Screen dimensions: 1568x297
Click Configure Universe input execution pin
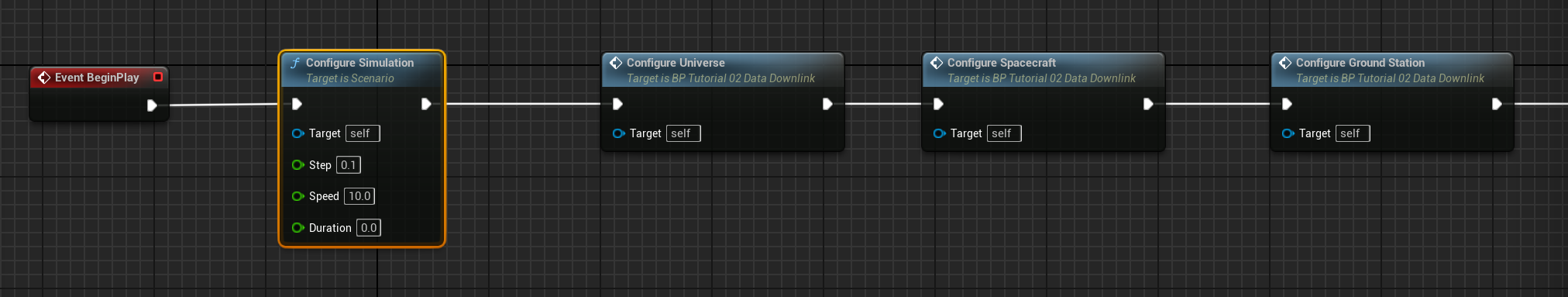[617, 104]
